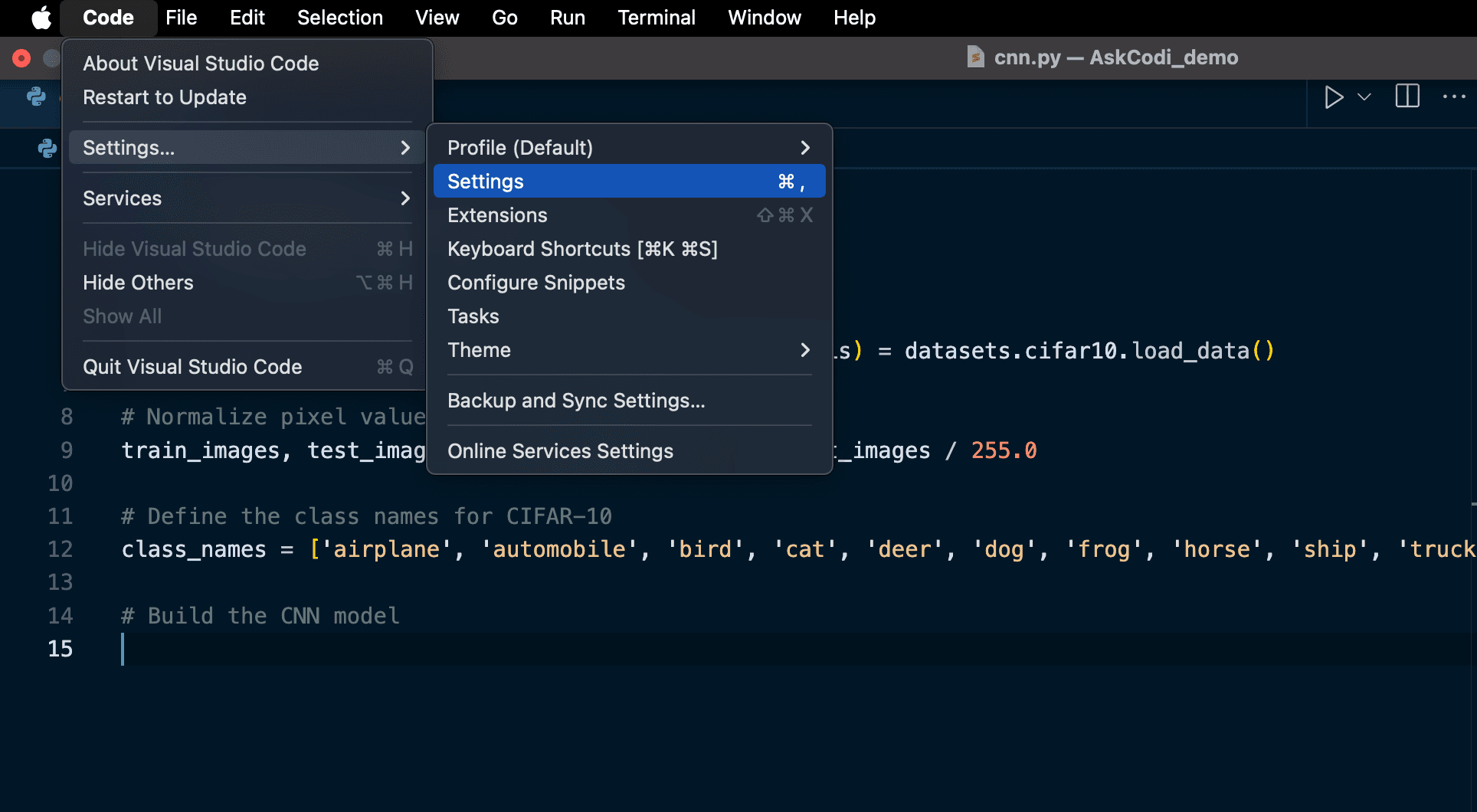Open the Edit menu
Screen dimensions: 1477x812
coord(247,18)
